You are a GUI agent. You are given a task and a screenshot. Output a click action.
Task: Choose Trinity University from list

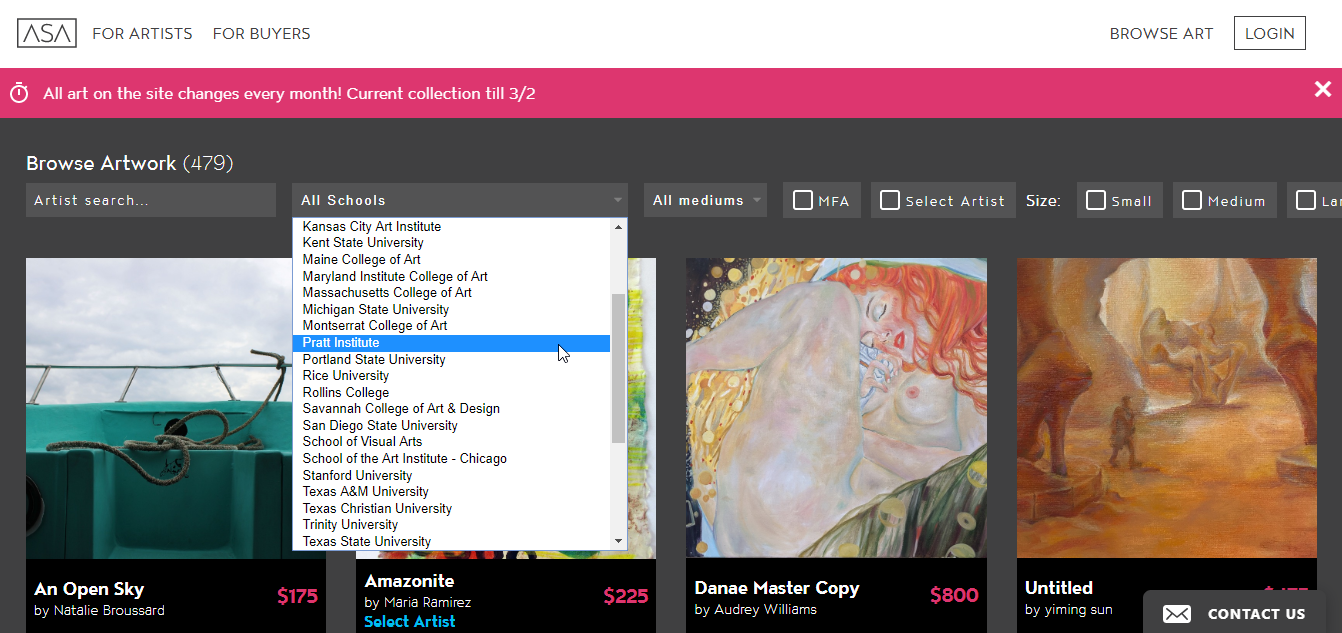[x=451, y=525]
